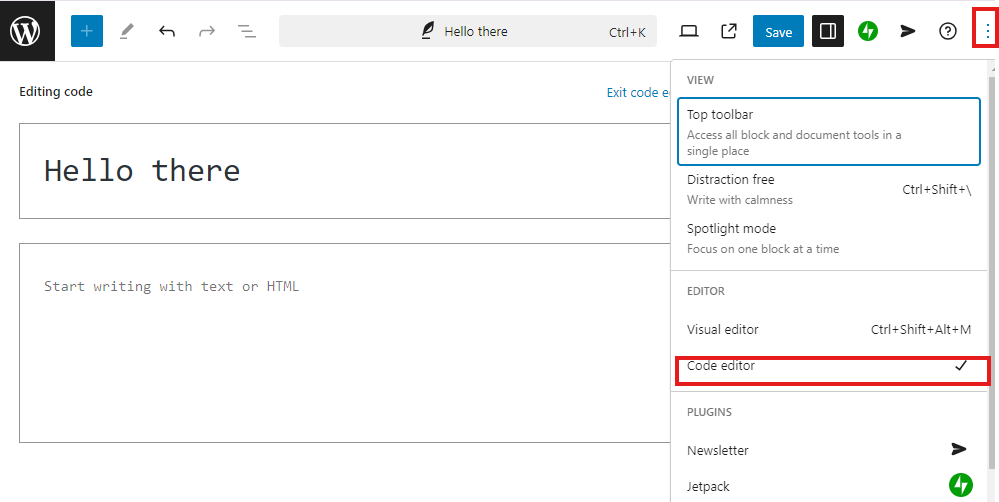Toggle the Settings sidebar panel icon
Image resolution: width=999 pixels, height=502 pixels.
click(x=828, y=31)
